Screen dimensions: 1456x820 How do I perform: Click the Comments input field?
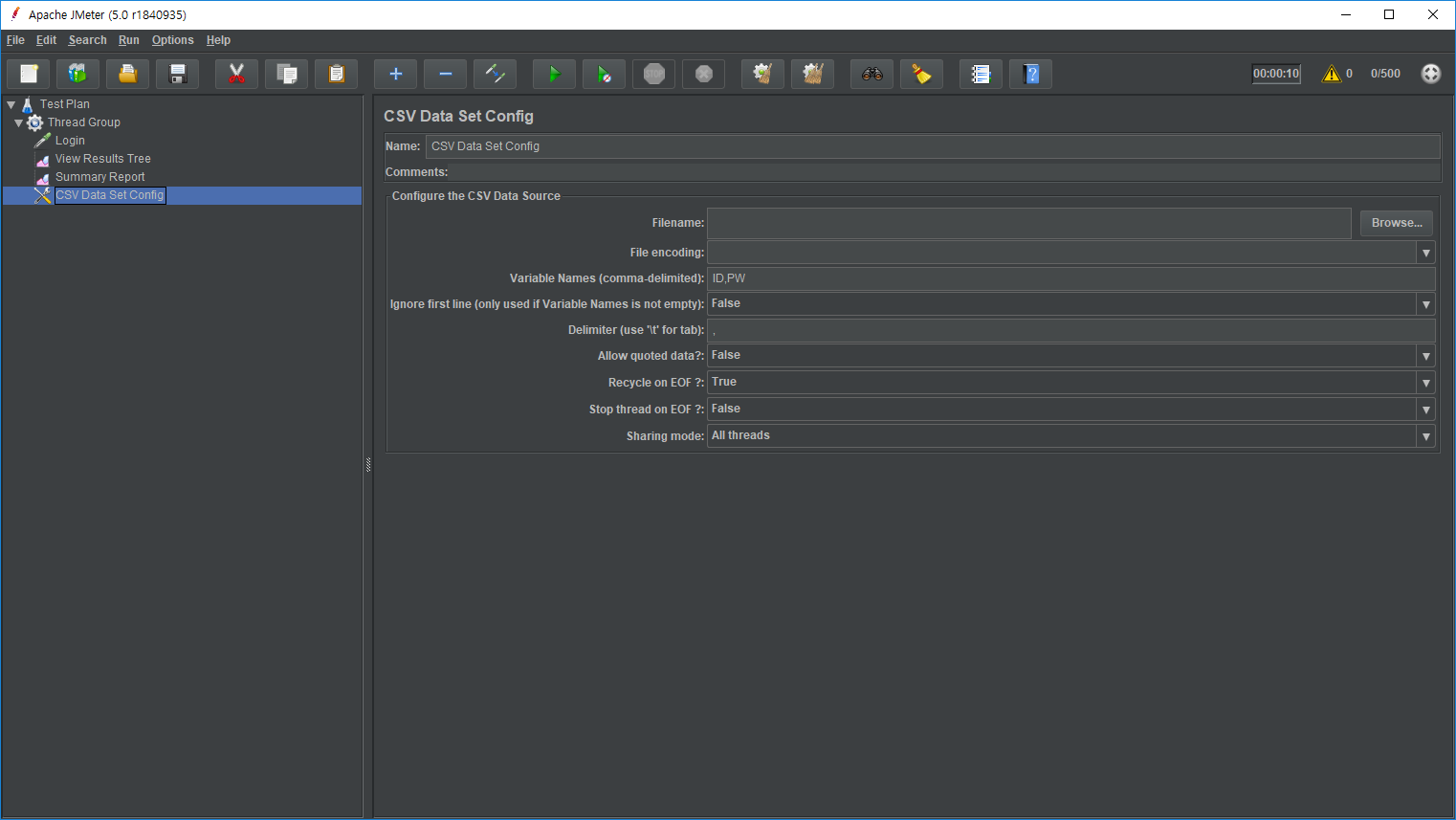click(945, 172)
